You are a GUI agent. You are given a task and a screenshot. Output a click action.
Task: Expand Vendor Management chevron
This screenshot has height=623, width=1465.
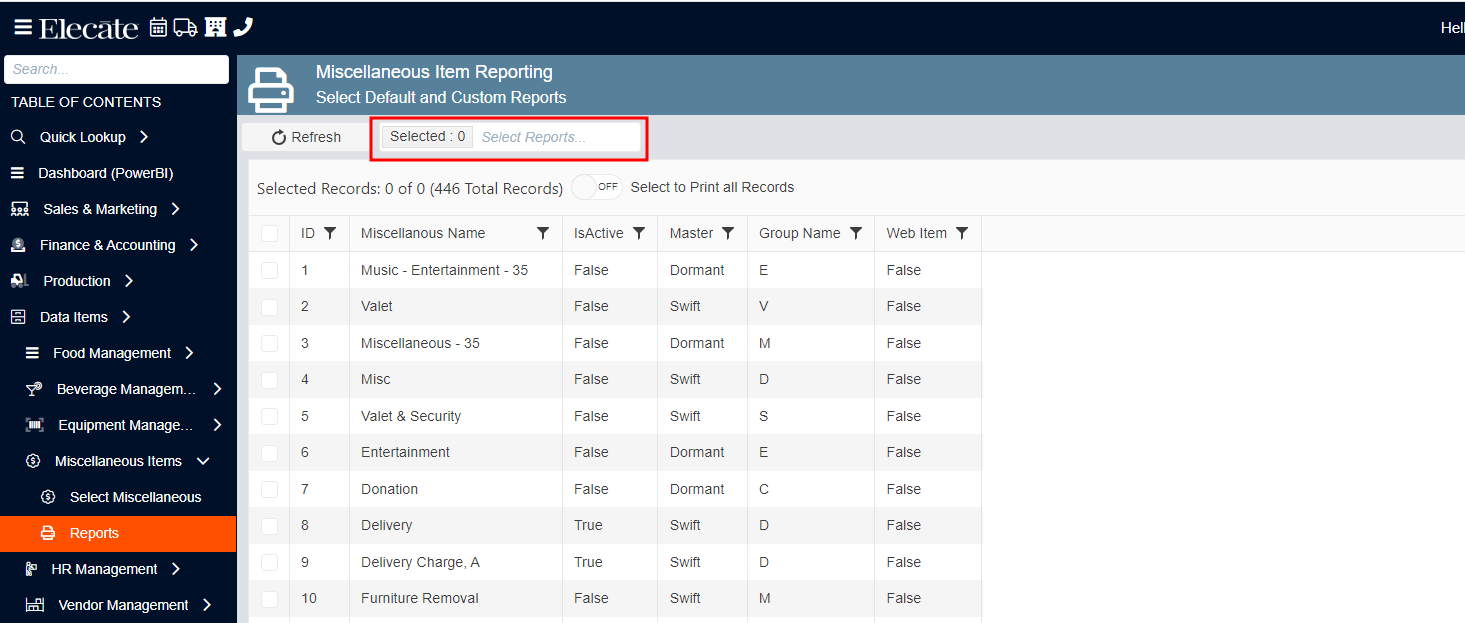207,605
